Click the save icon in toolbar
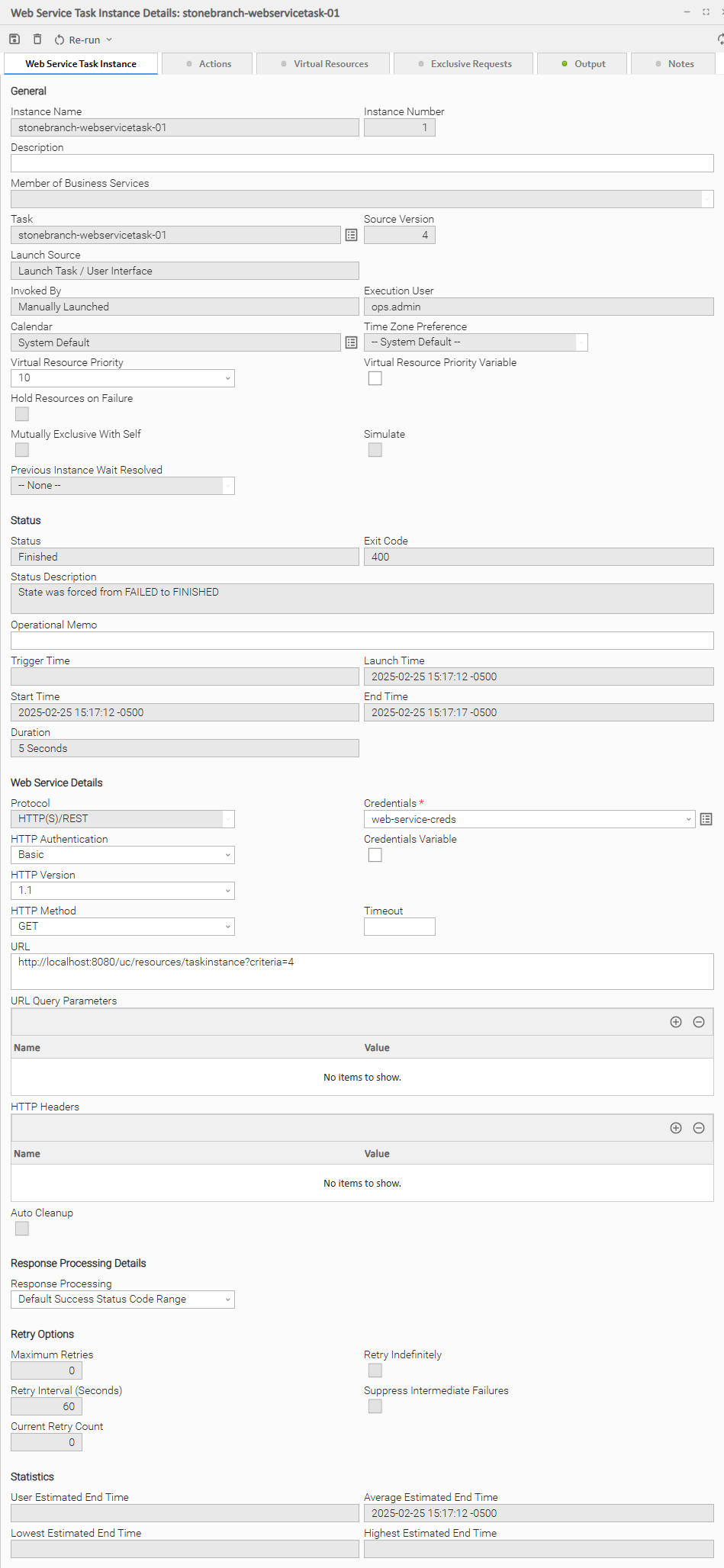This screenshot has width=724, height=1568. [x=14, y=39]
